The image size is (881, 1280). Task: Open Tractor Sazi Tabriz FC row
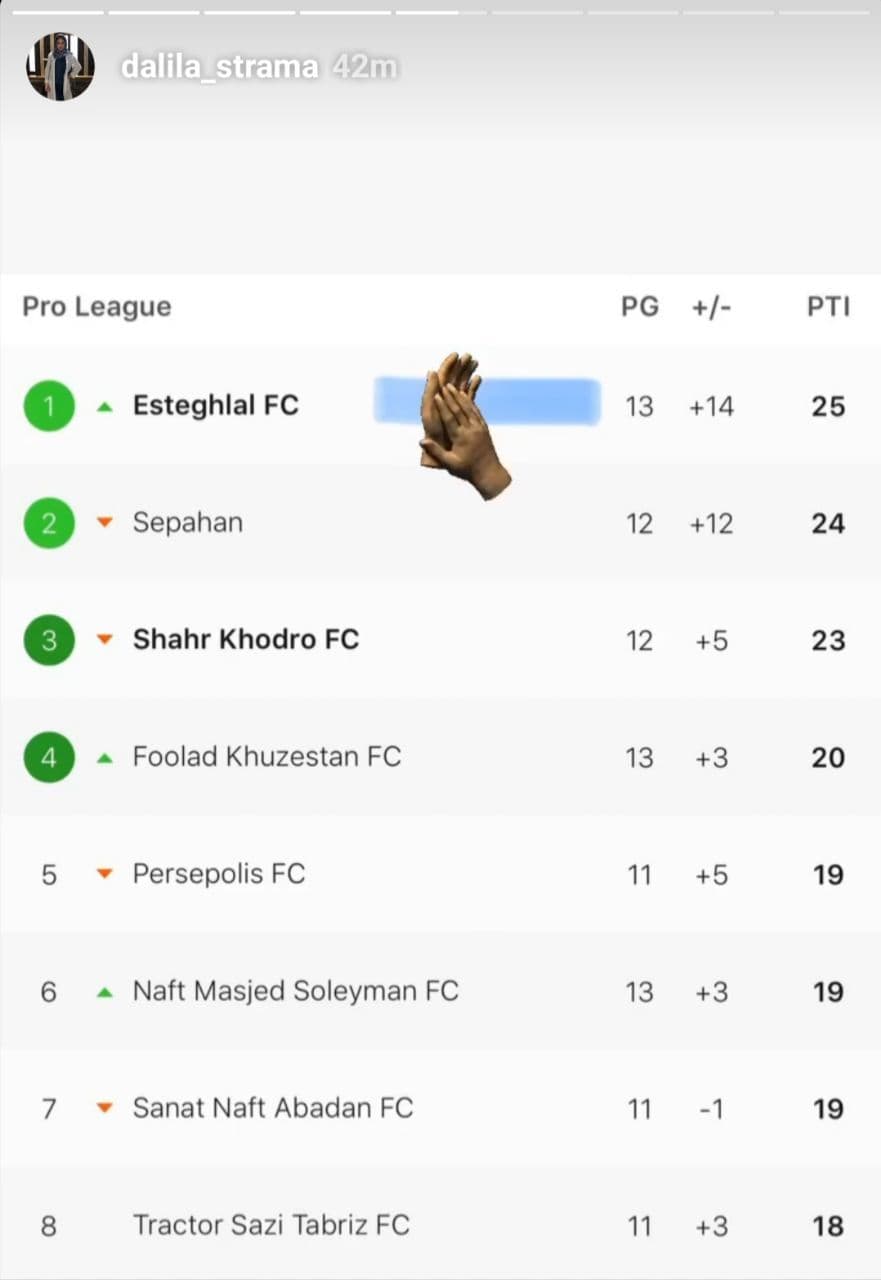[x=440, y=1225]
